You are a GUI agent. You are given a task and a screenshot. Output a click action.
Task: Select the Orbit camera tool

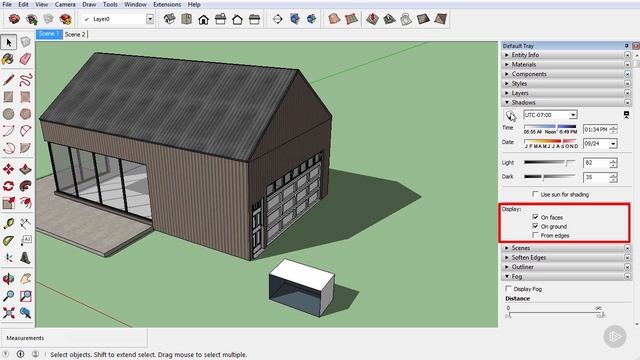tap(8, 279)
